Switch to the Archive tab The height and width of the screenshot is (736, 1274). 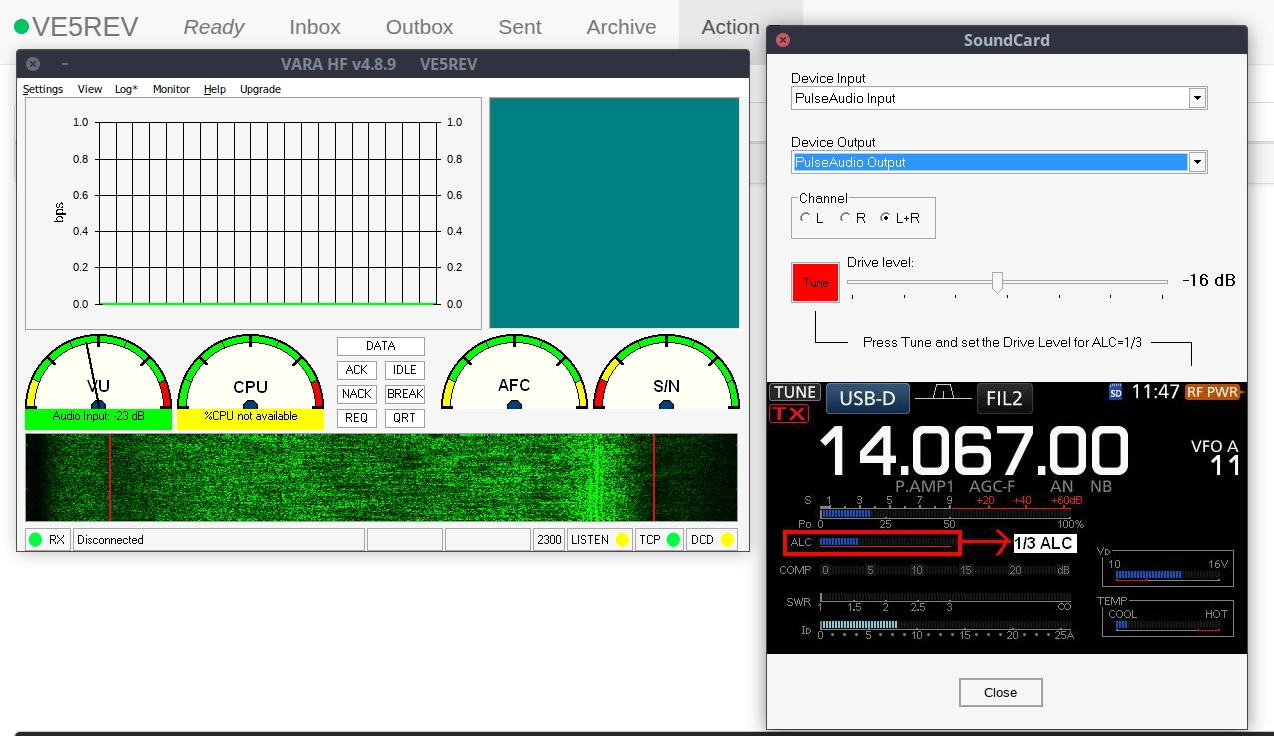622,27
